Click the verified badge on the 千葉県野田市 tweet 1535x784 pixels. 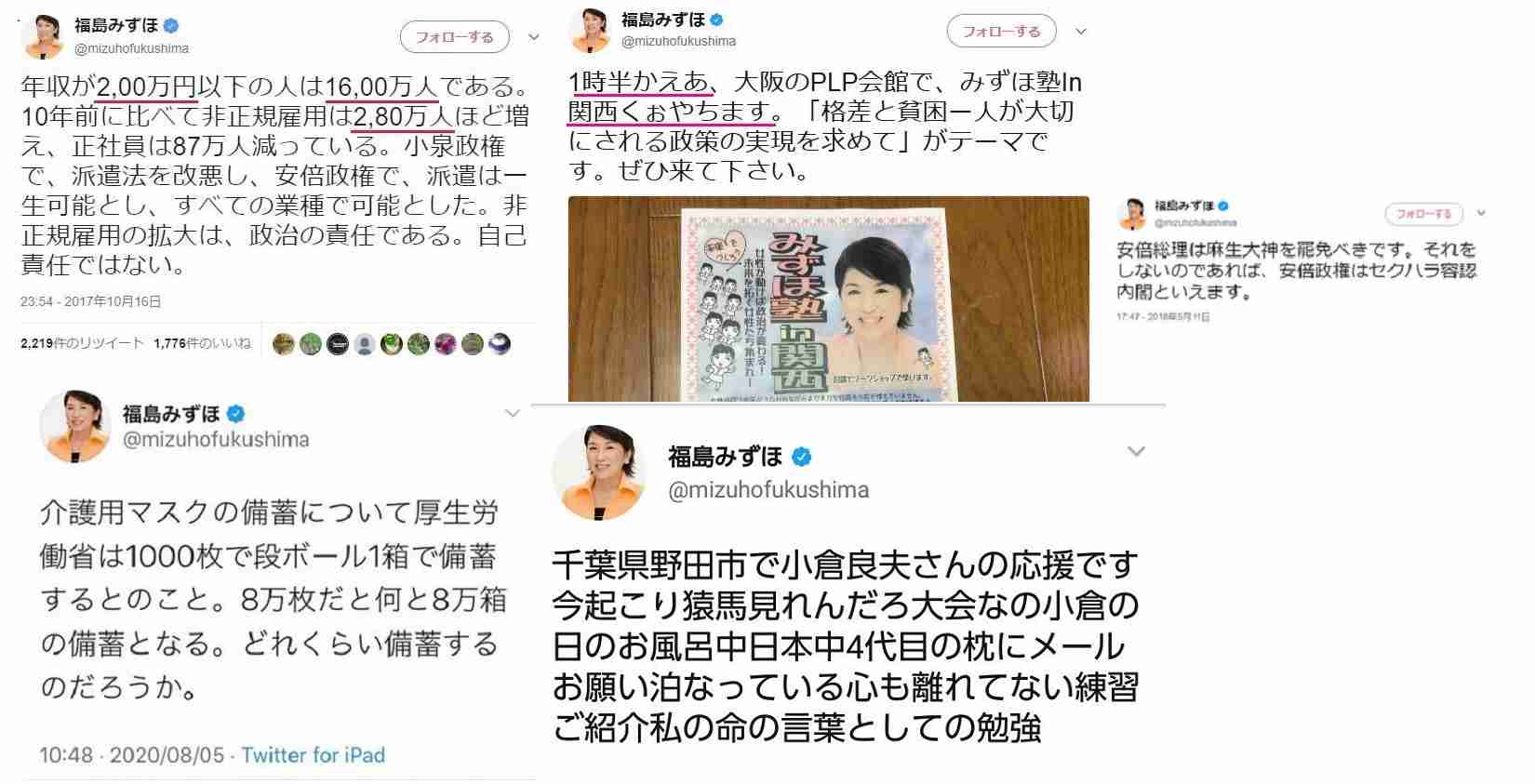click(x=802, y=457)
